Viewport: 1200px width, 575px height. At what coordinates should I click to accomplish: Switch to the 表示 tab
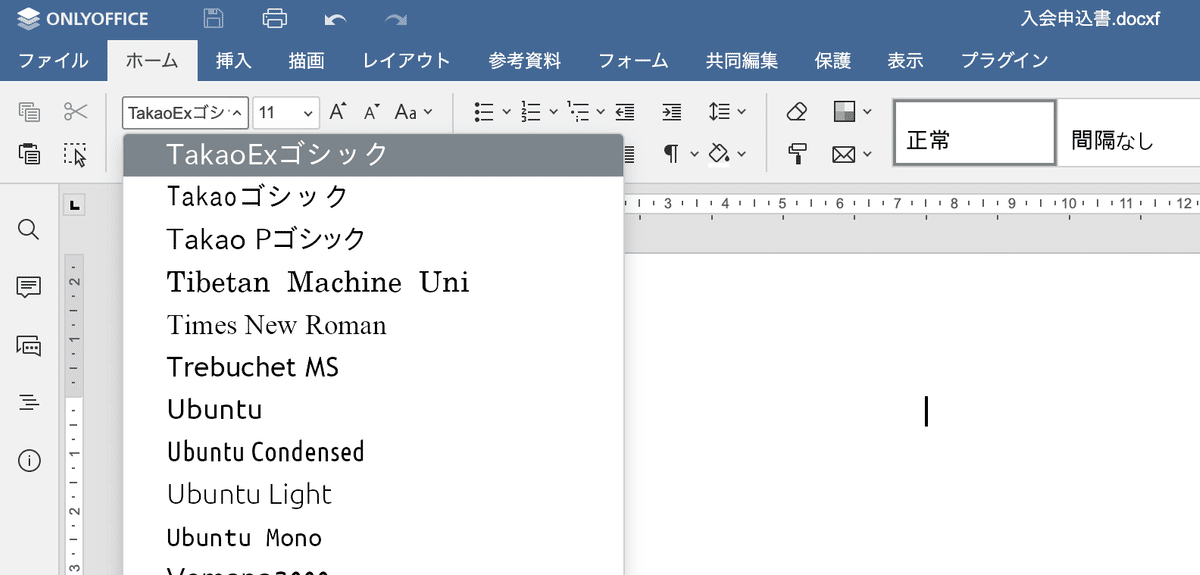[905, 60]
